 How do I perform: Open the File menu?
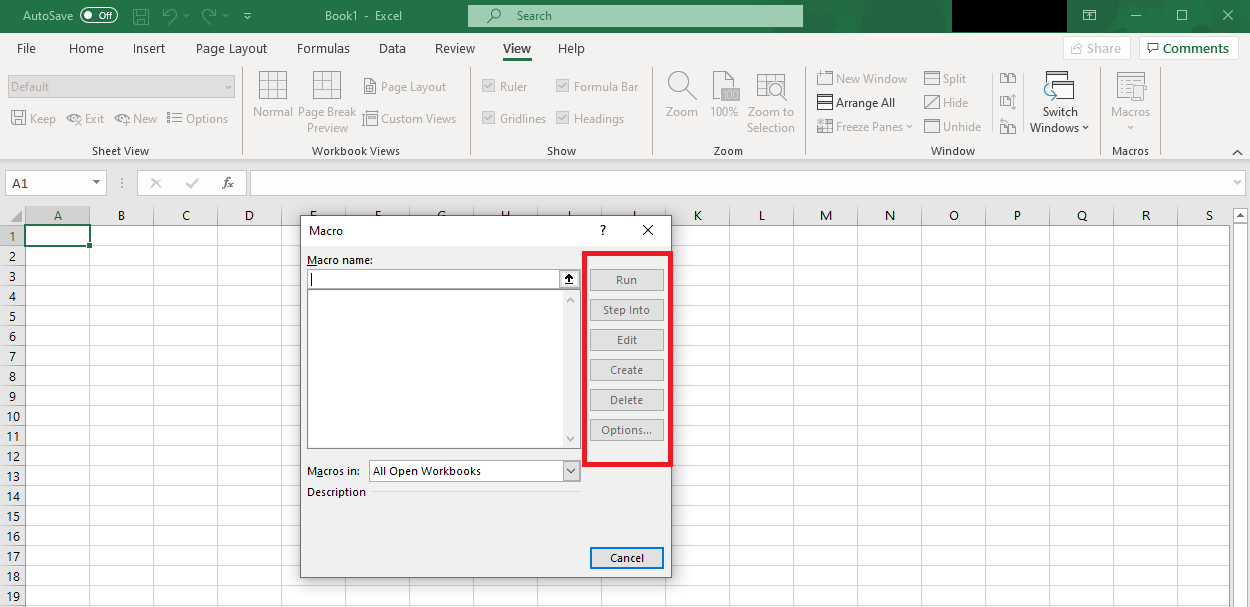[26, 48]
